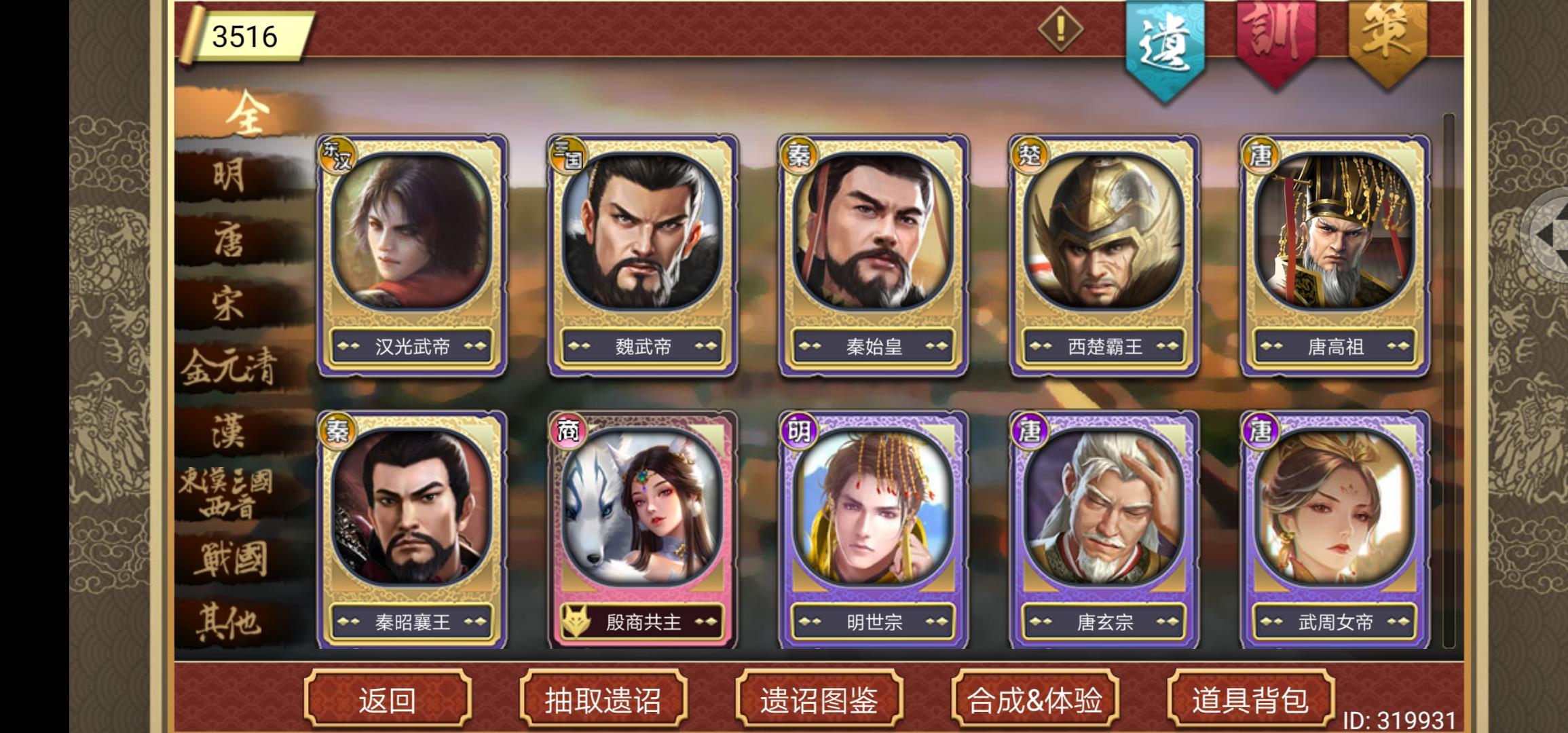This screenshot has height=733, width=1568.
Task: Tap the 东汉 badge on the 汉光武帝 card
Action: point(338,155)
